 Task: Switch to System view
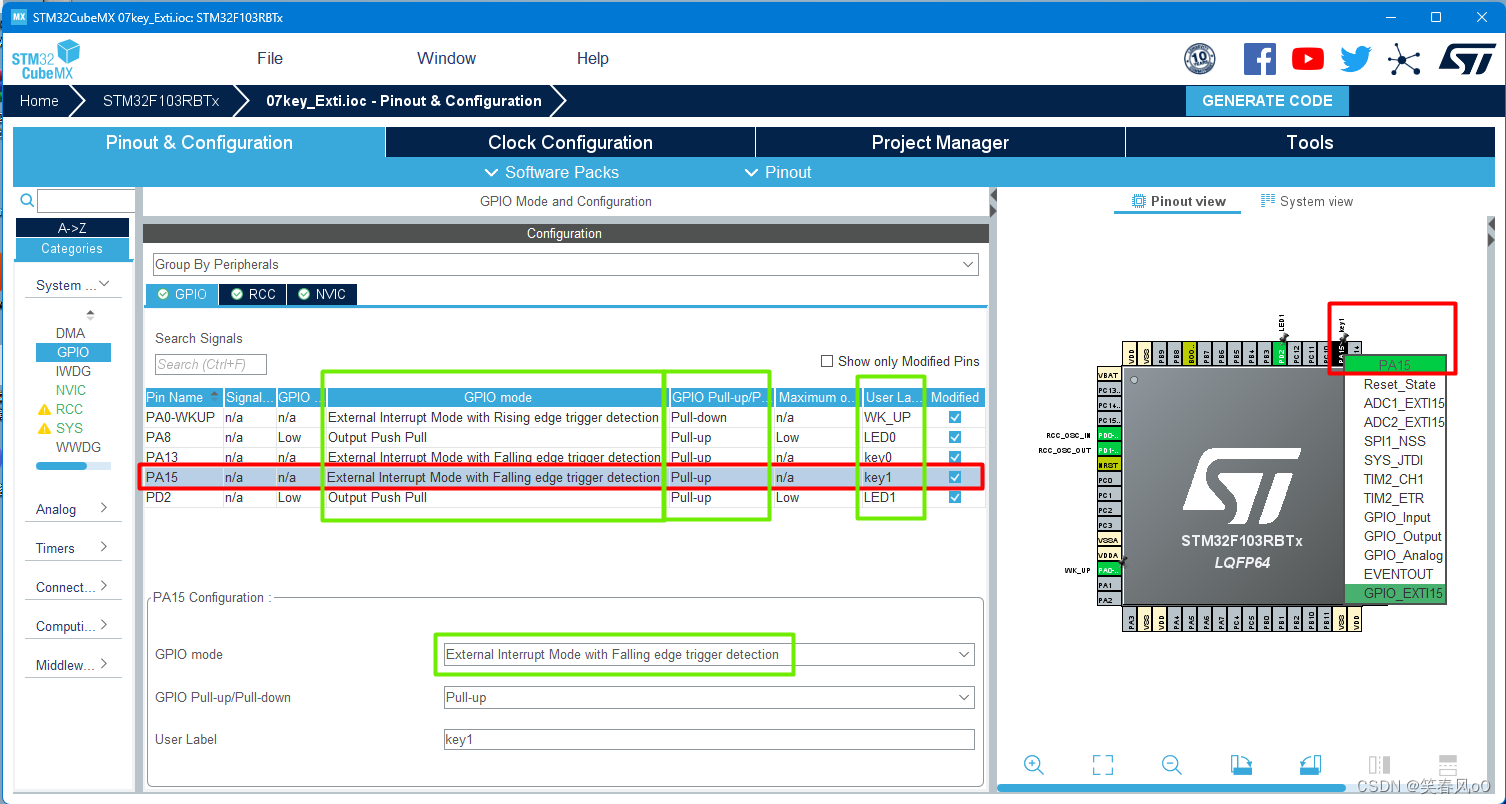[x=1307, y=201]
